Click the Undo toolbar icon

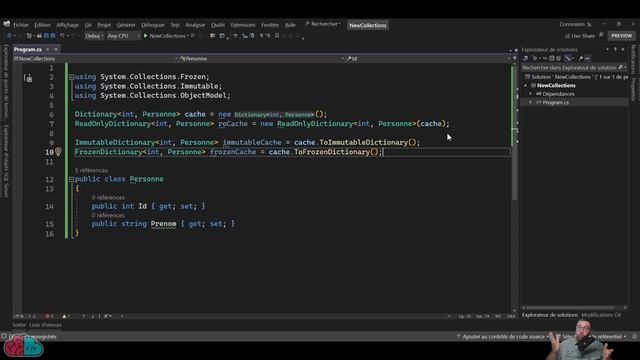point(62,36)
